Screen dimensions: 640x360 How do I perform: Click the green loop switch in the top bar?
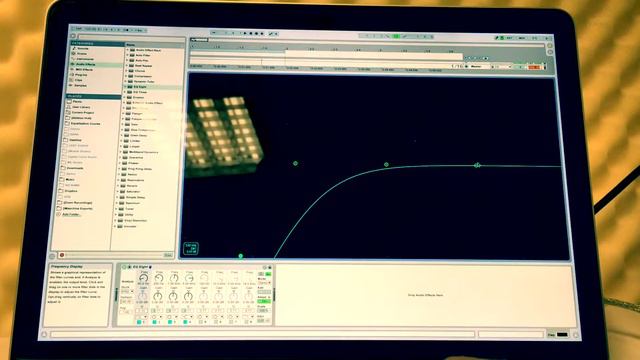pyautogui.click(x=396, y=36)
